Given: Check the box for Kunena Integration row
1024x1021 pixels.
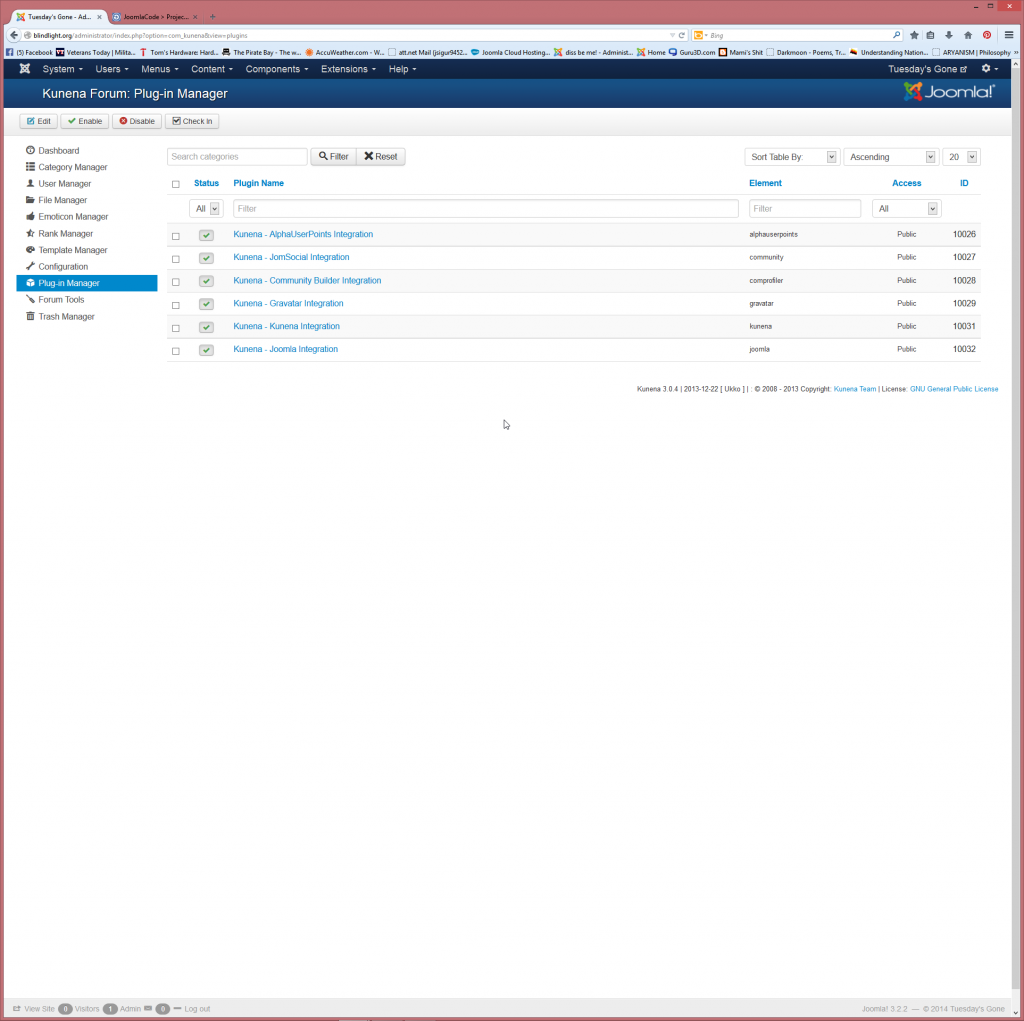Looking at the screenshot, I should [176, 328].
